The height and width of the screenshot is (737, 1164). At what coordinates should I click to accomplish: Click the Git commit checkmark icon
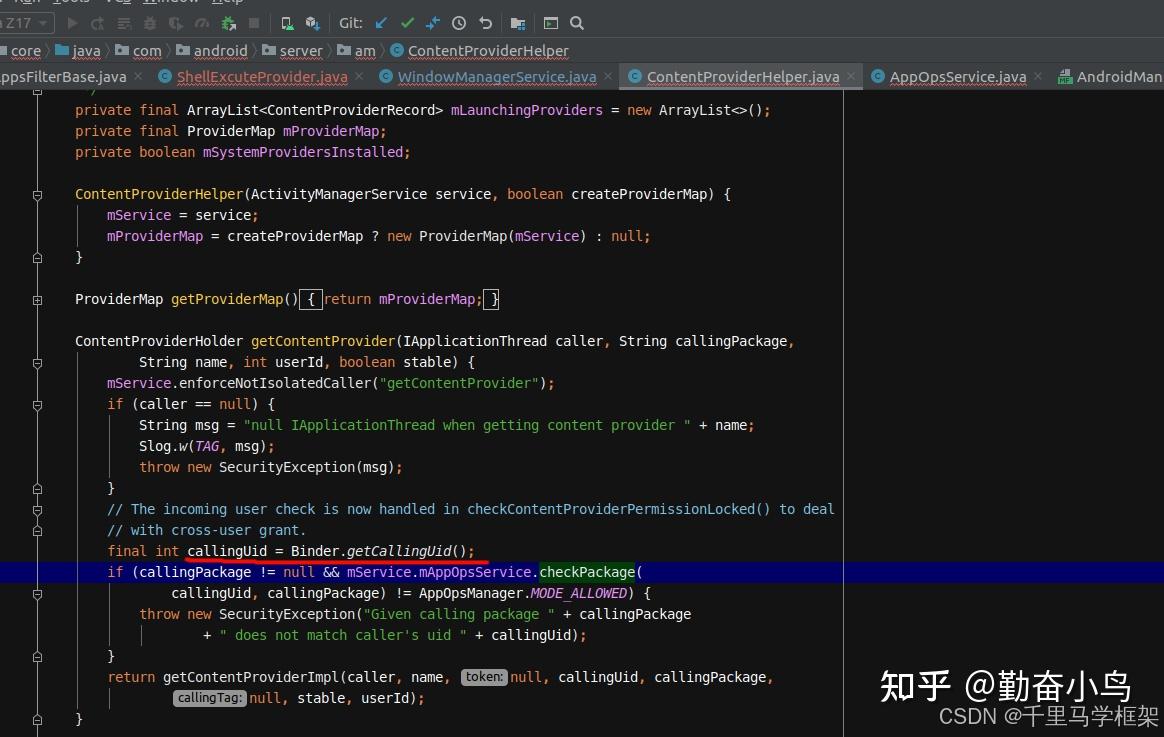pos(407,23)
